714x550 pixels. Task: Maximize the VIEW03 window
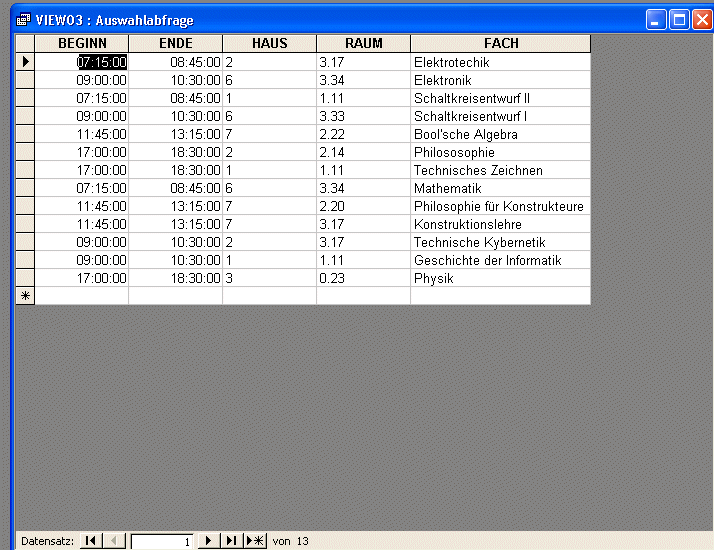[679, 20]
